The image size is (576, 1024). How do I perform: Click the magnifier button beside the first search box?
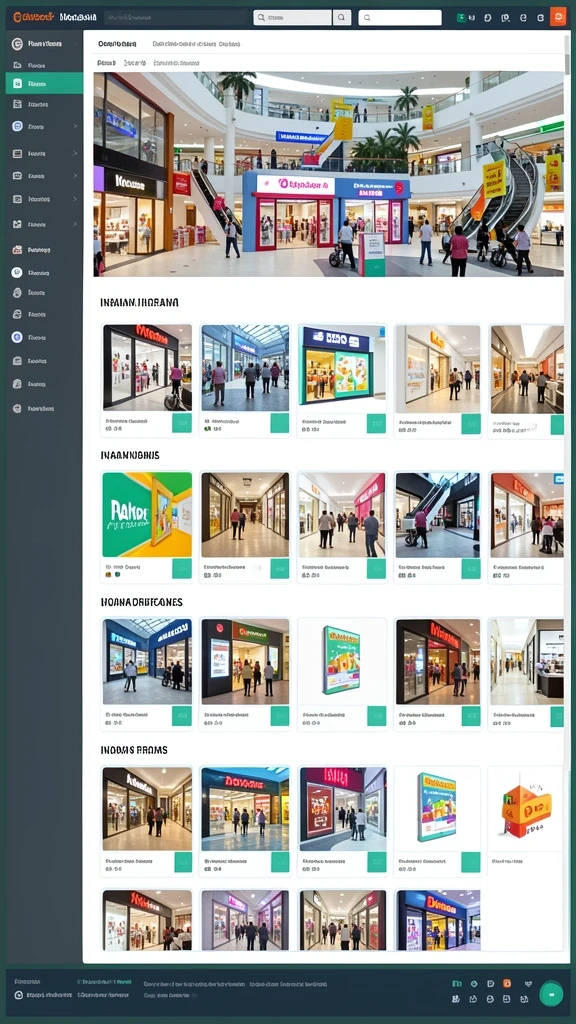click(x=342, y=18)
